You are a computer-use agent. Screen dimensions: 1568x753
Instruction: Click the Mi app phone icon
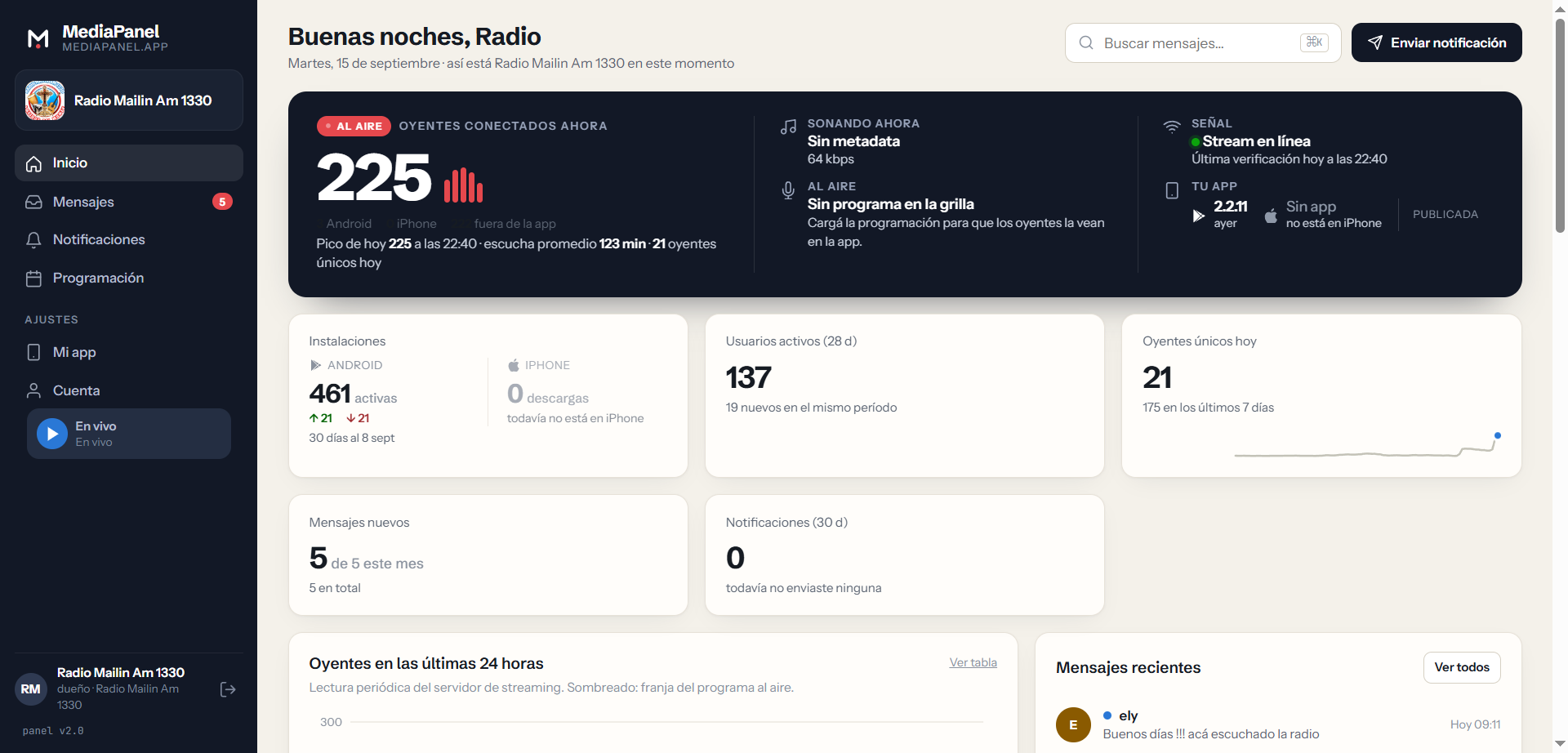[33, 352]
